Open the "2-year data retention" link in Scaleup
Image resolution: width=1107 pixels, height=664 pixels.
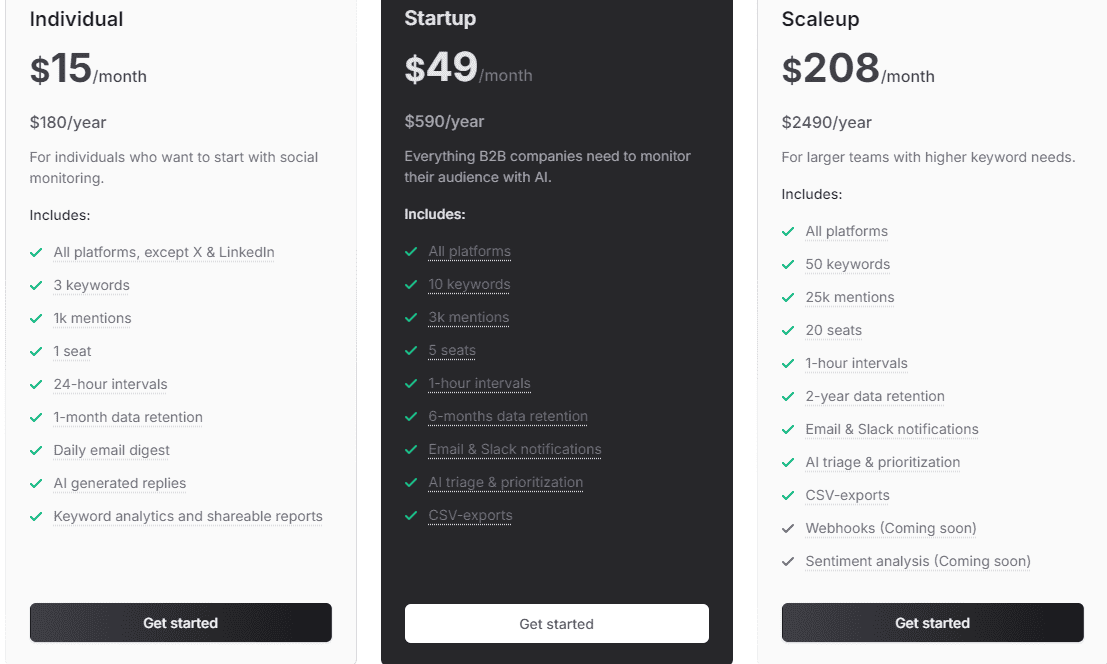point(874,396)
